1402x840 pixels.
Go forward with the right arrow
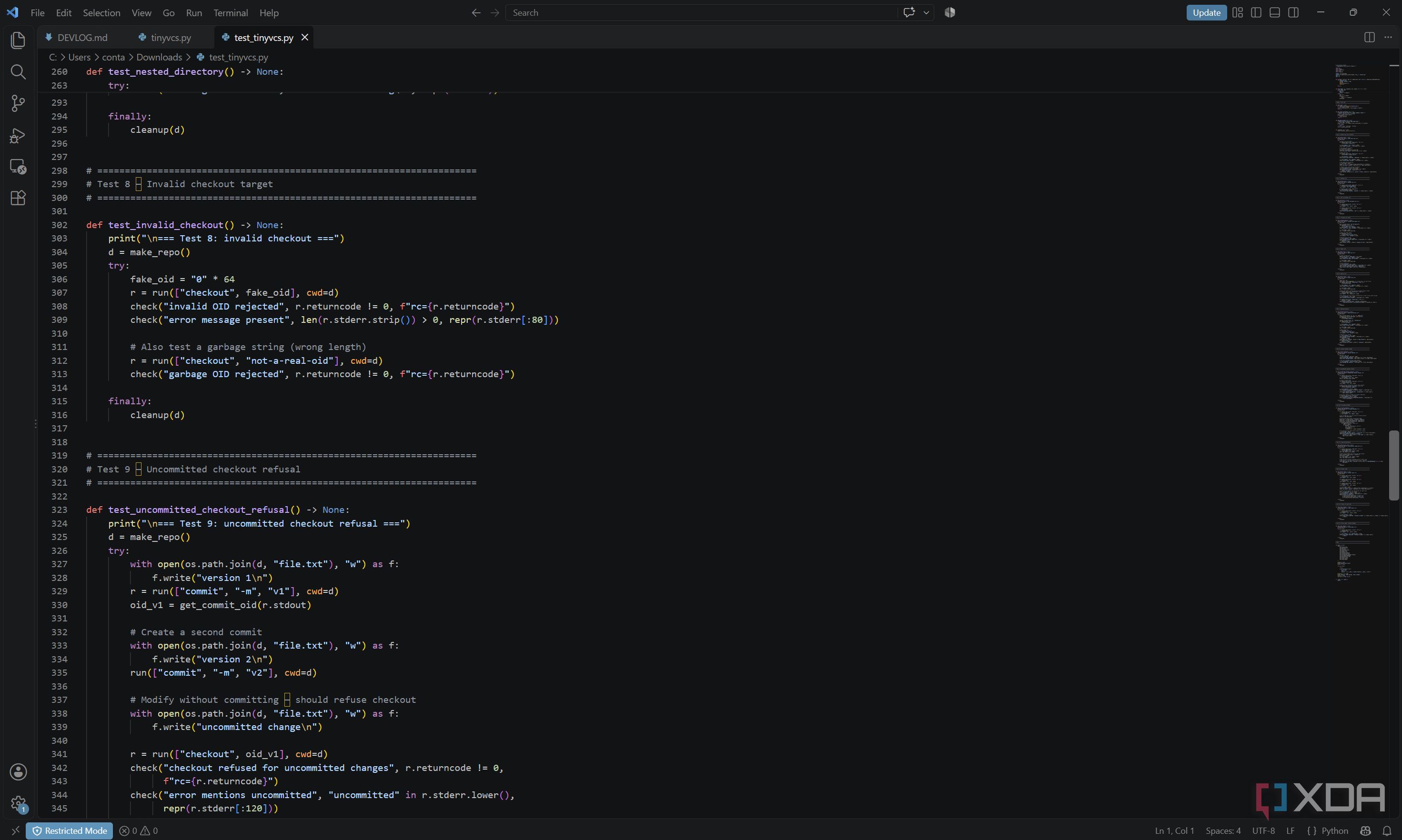(x=495, y=12)
